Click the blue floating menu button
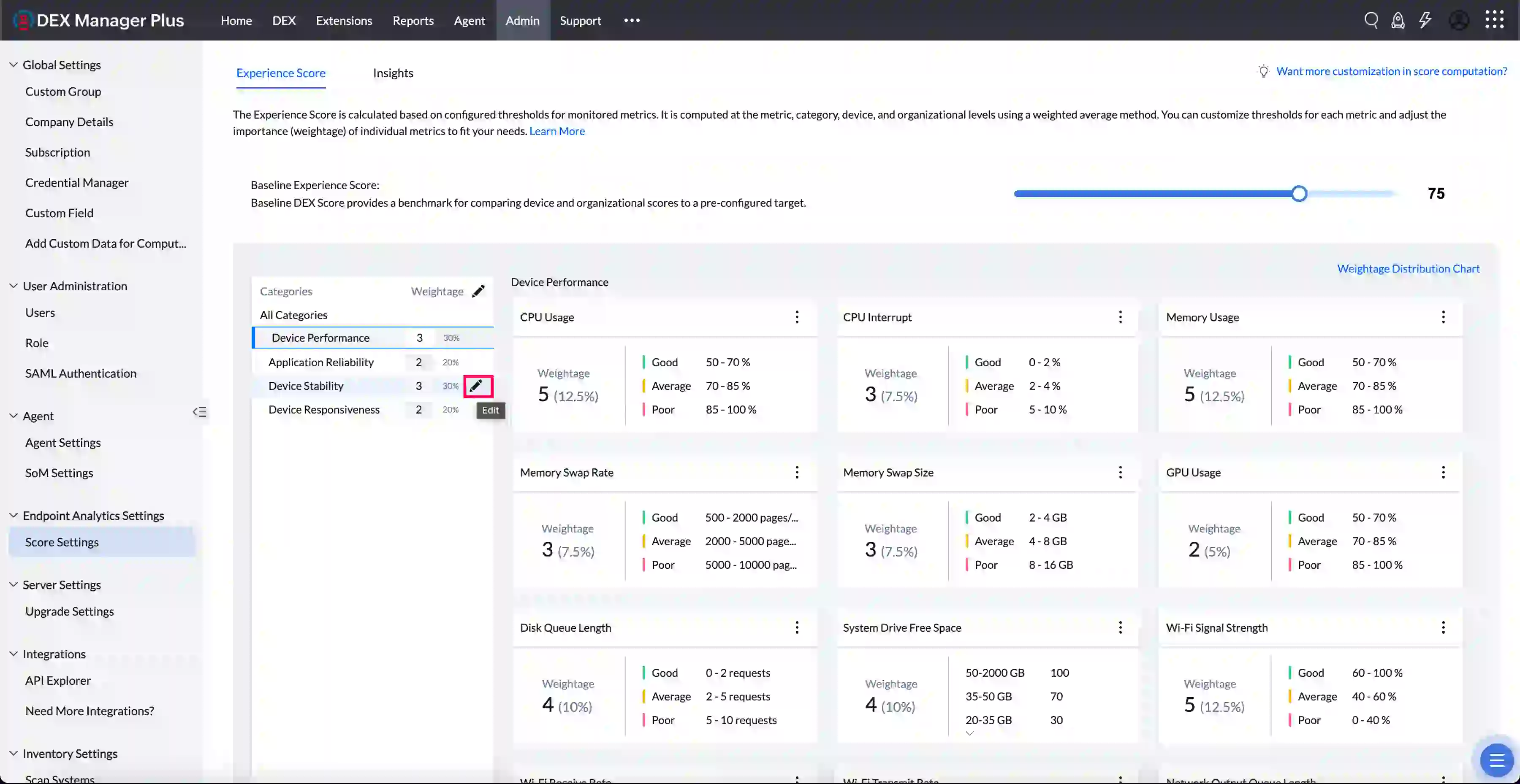Image resolution: width=1520 pixels, height=784 pixels. pyautogui.click(x=1496, y=760)
